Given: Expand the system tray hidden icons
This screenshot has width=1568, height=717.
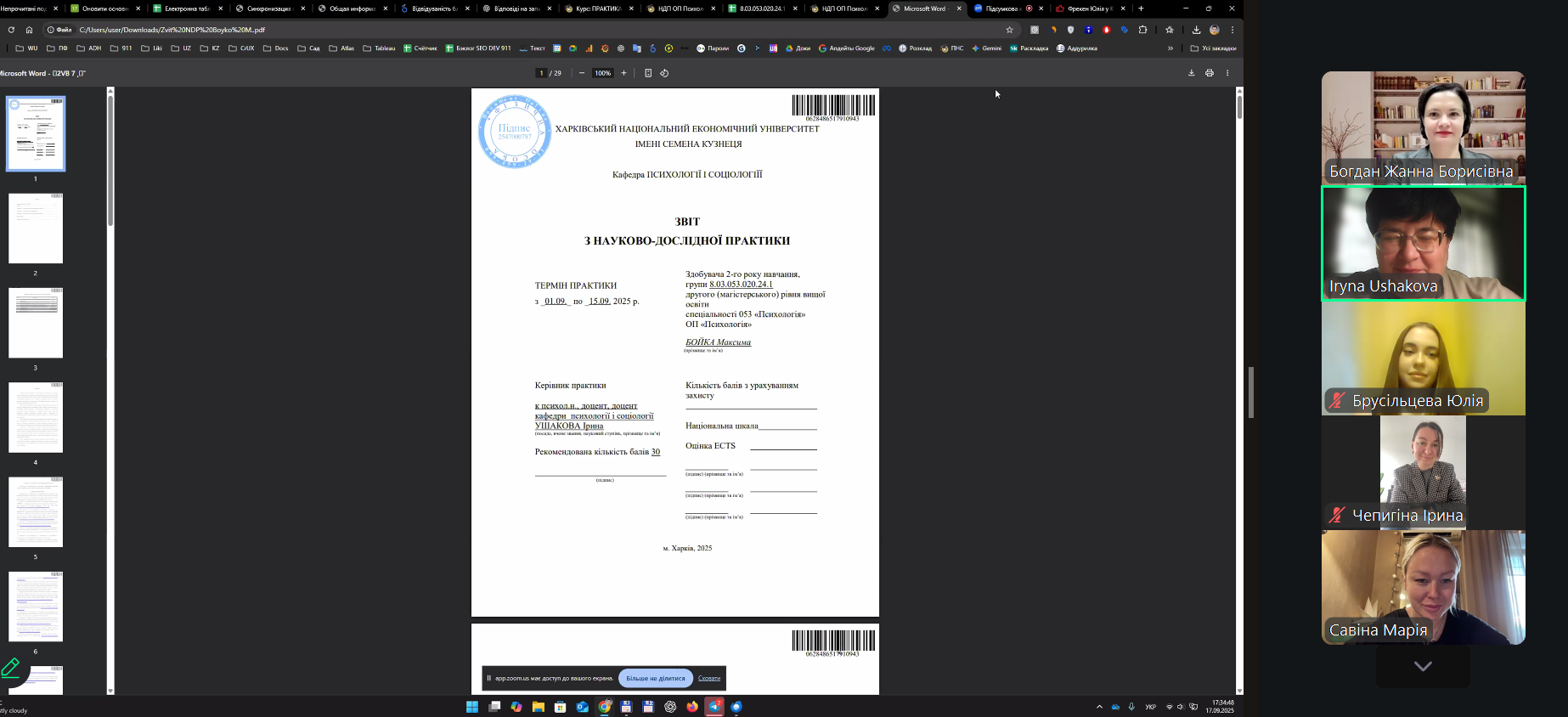Looking at the screenshot, I should point(1099,707).
